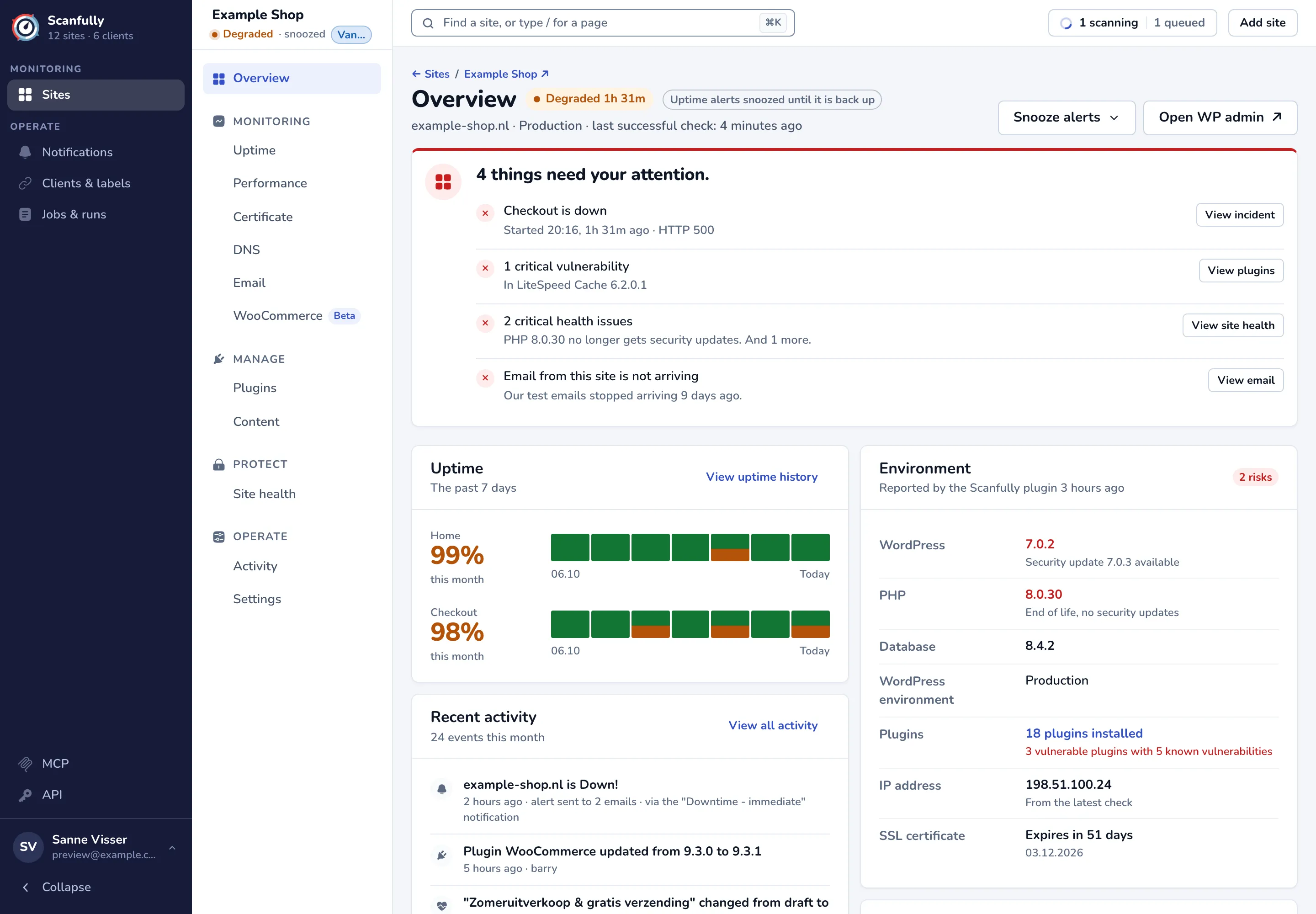The width and height of the screenshot is (1316, 914).
Task: Expand the Sanne Visser account menu
Action: pos(96,846)
